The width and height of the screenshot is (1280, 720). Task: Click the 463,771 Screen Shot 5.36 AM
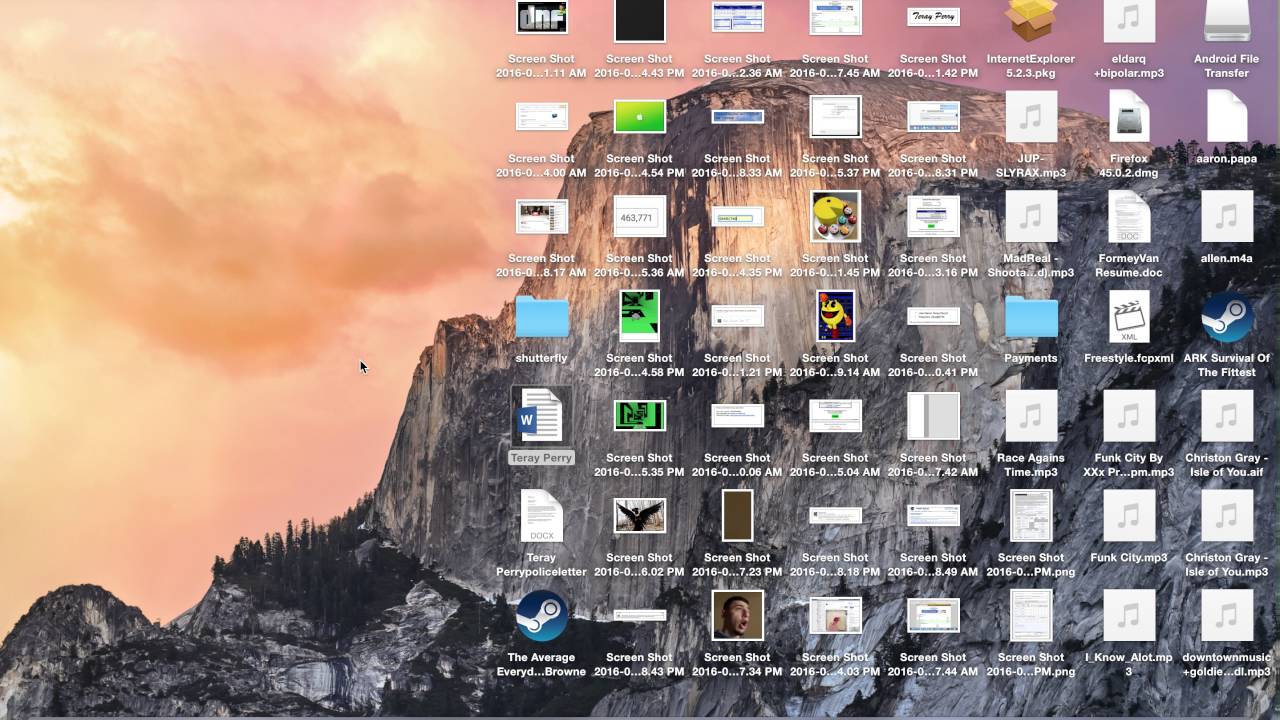640,216
